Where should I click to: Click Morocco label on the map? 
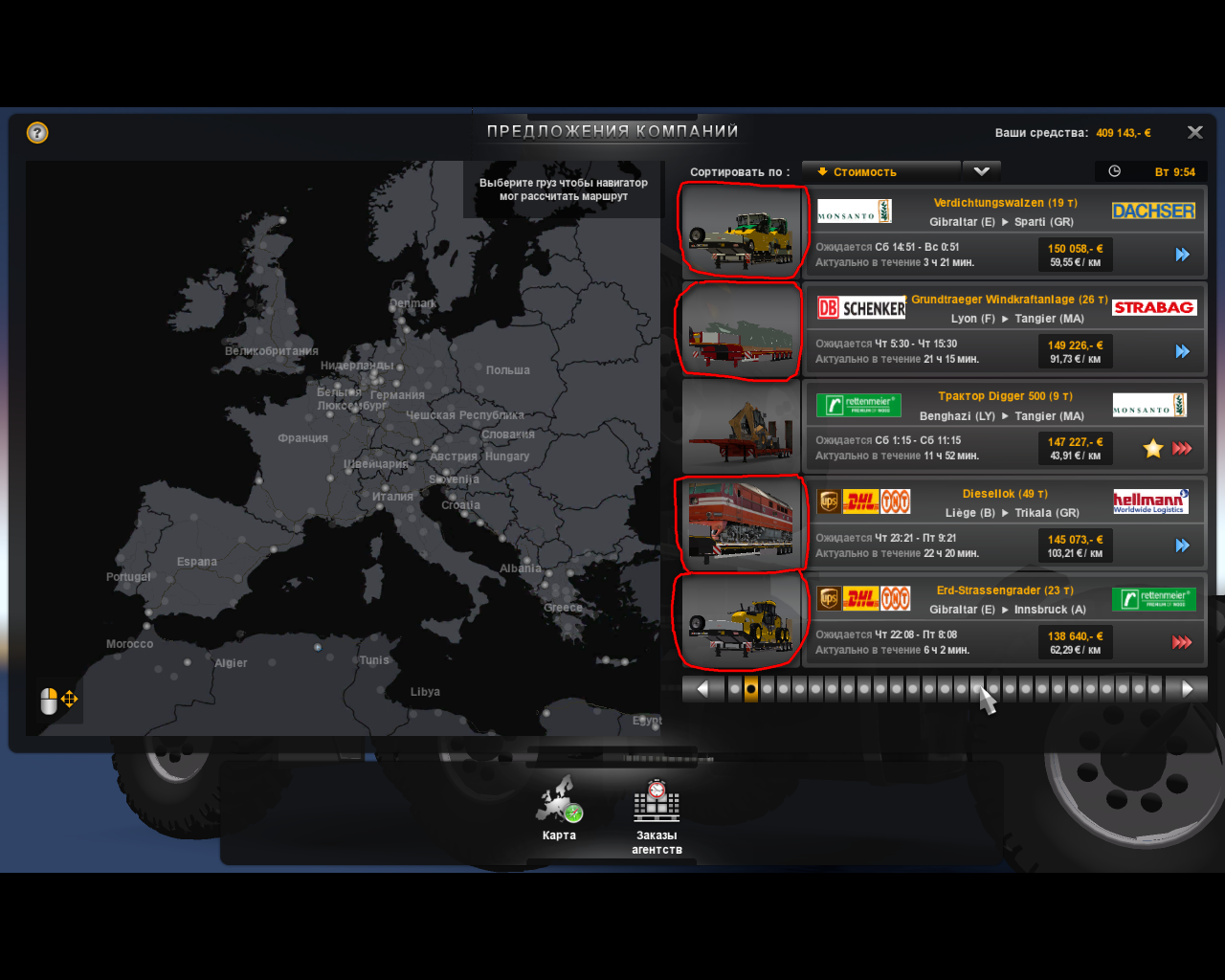tap(129, 644)
